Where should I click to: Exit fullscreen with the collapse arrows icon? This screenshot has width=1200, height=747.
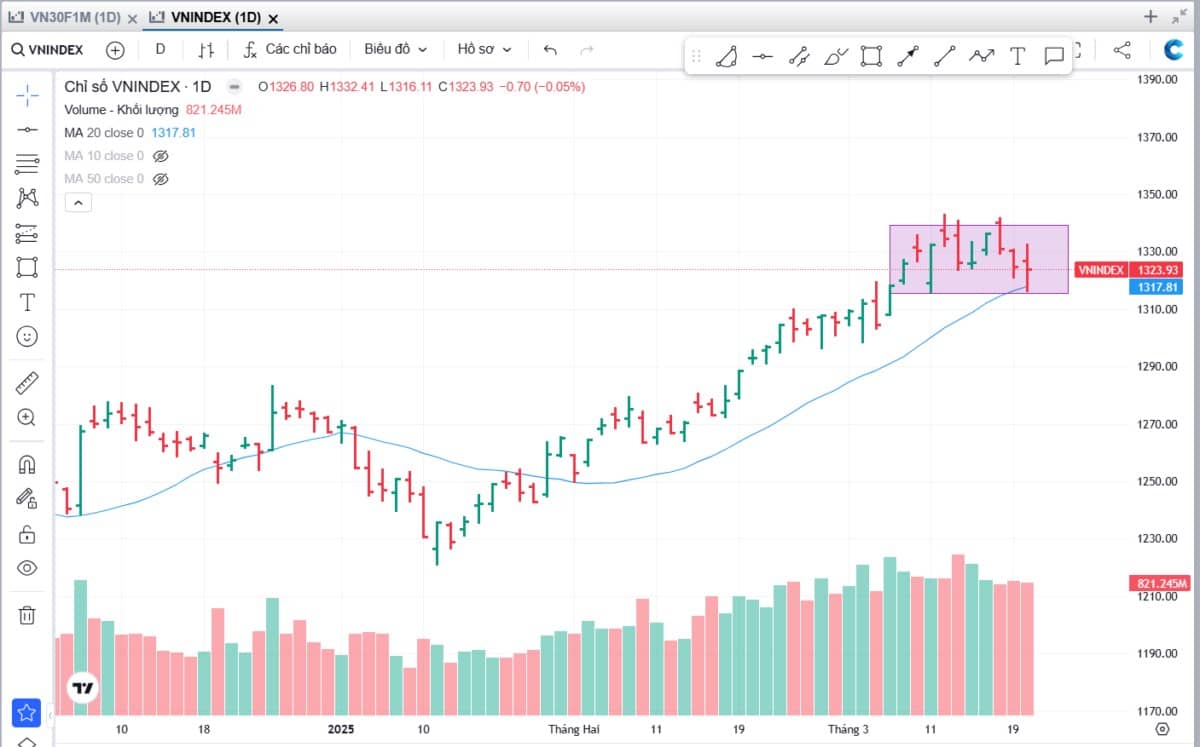1180,16
